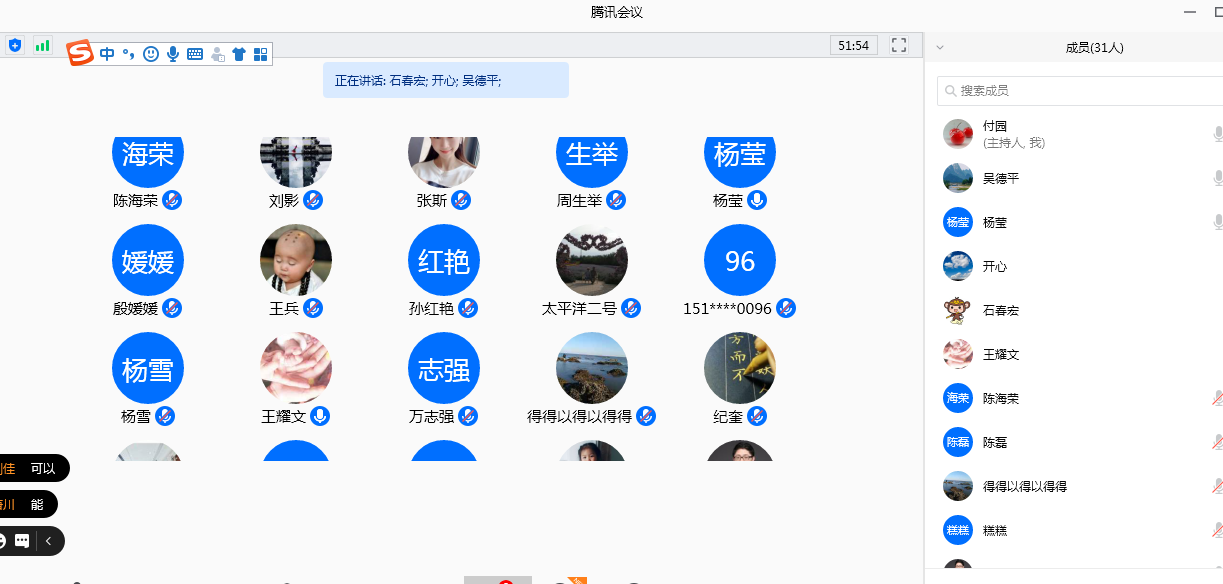Toggle Sogou punctuation mode
Image resolution: width=1223 pixels, height=584 pixels.
[x=129, y=54]
